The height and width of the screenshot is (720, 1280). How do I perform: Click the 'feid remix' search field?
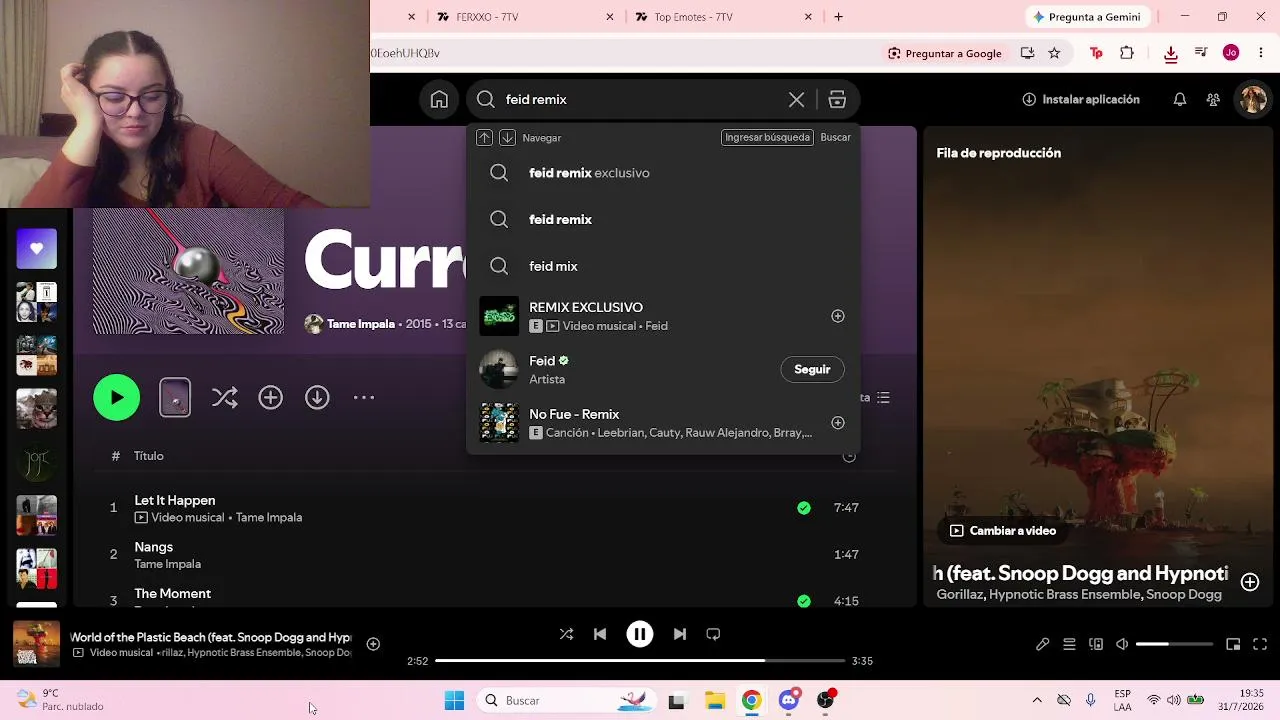[x=640, y=99]
